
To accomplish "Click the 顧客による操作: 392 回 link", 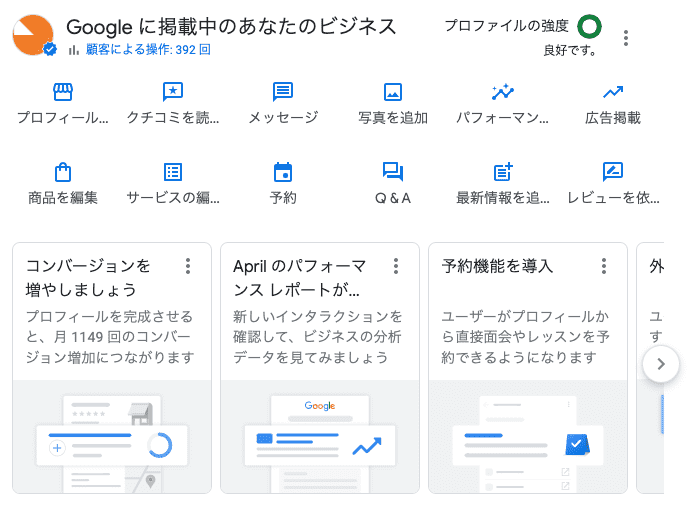I will click(x=139, y=49).
